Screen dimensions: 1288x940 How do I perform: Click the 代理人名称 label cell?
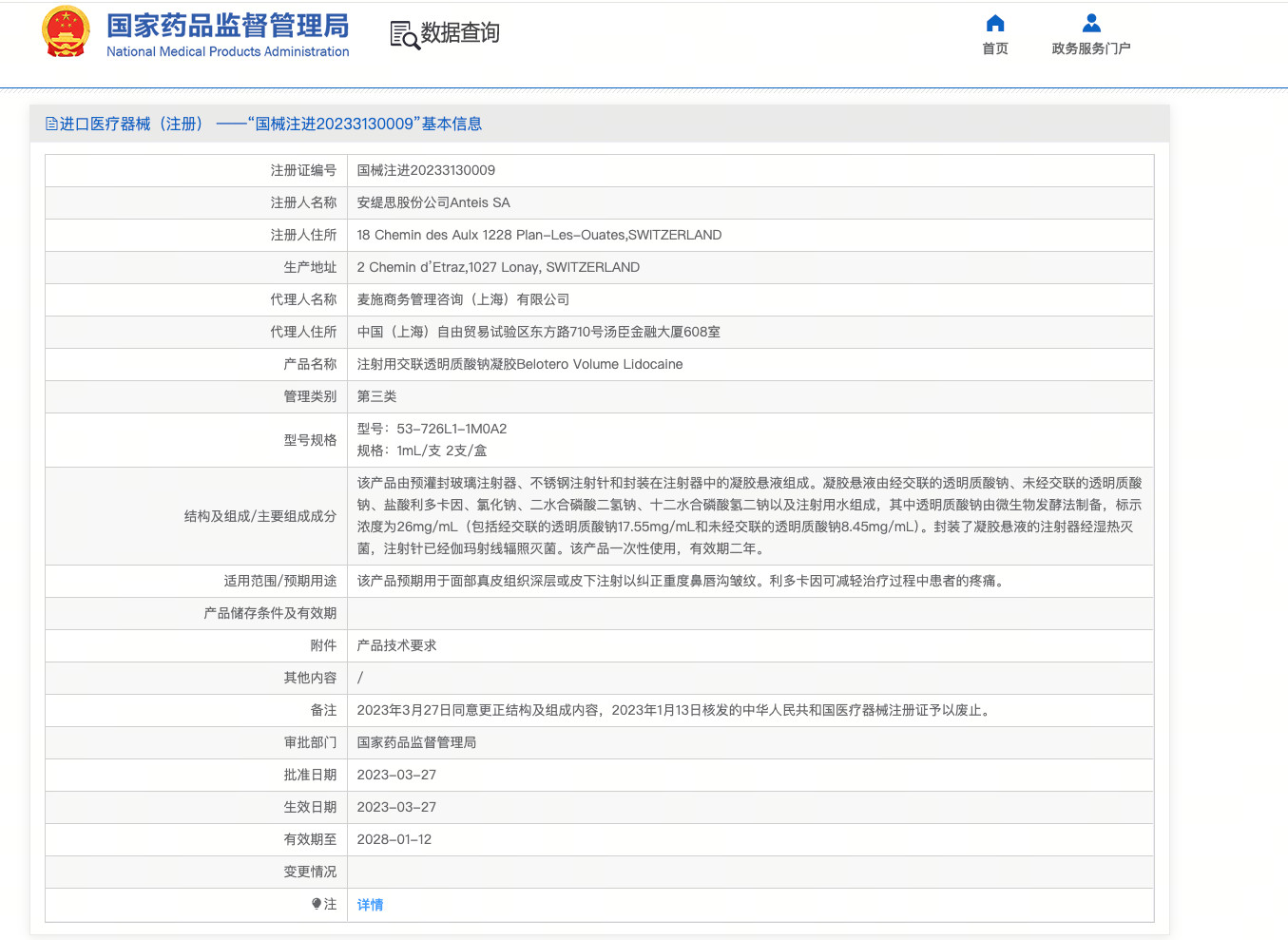[x=197, y=299]
